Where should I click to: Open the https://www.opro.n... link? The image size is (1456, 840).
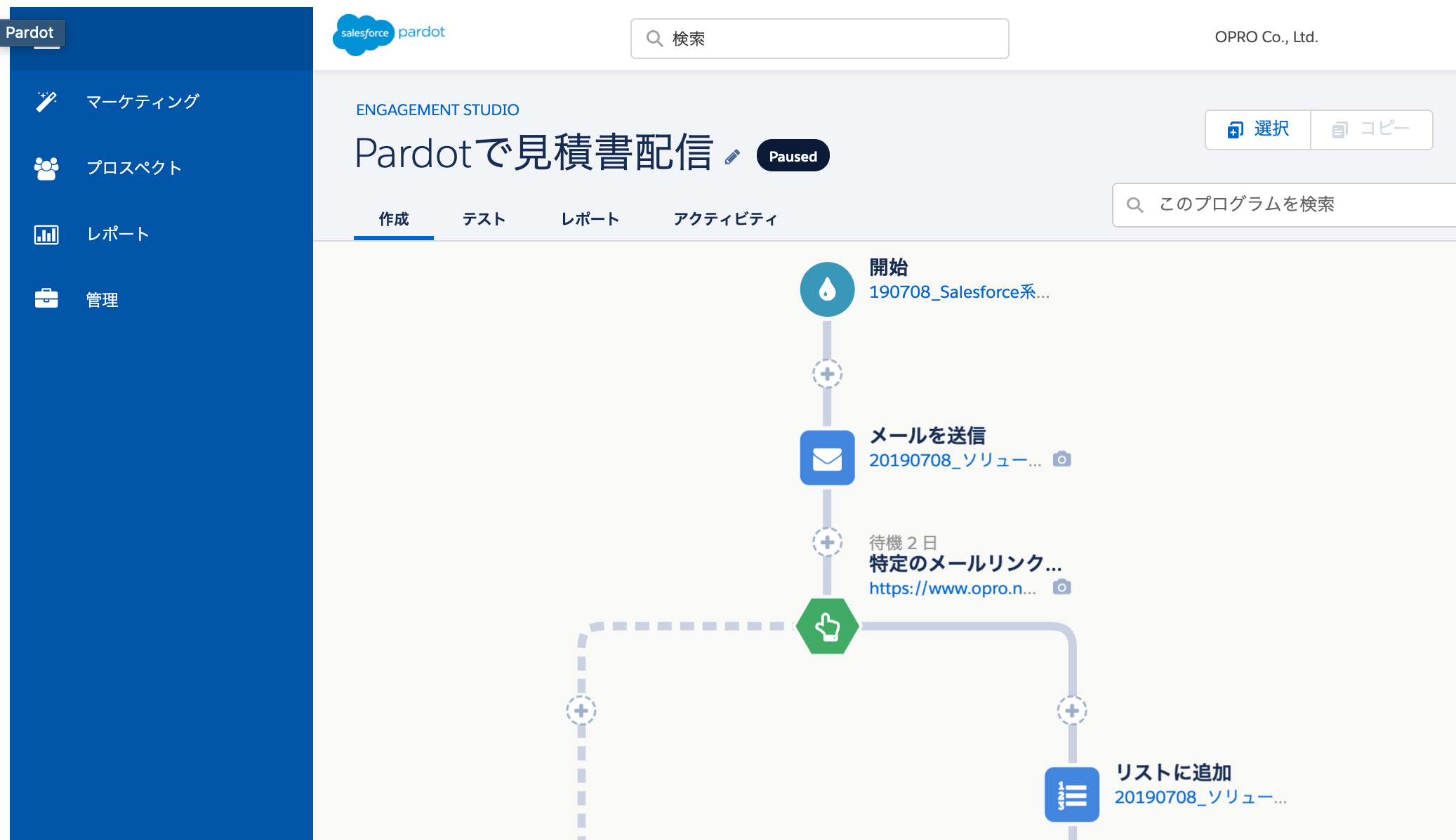point(953,589)
